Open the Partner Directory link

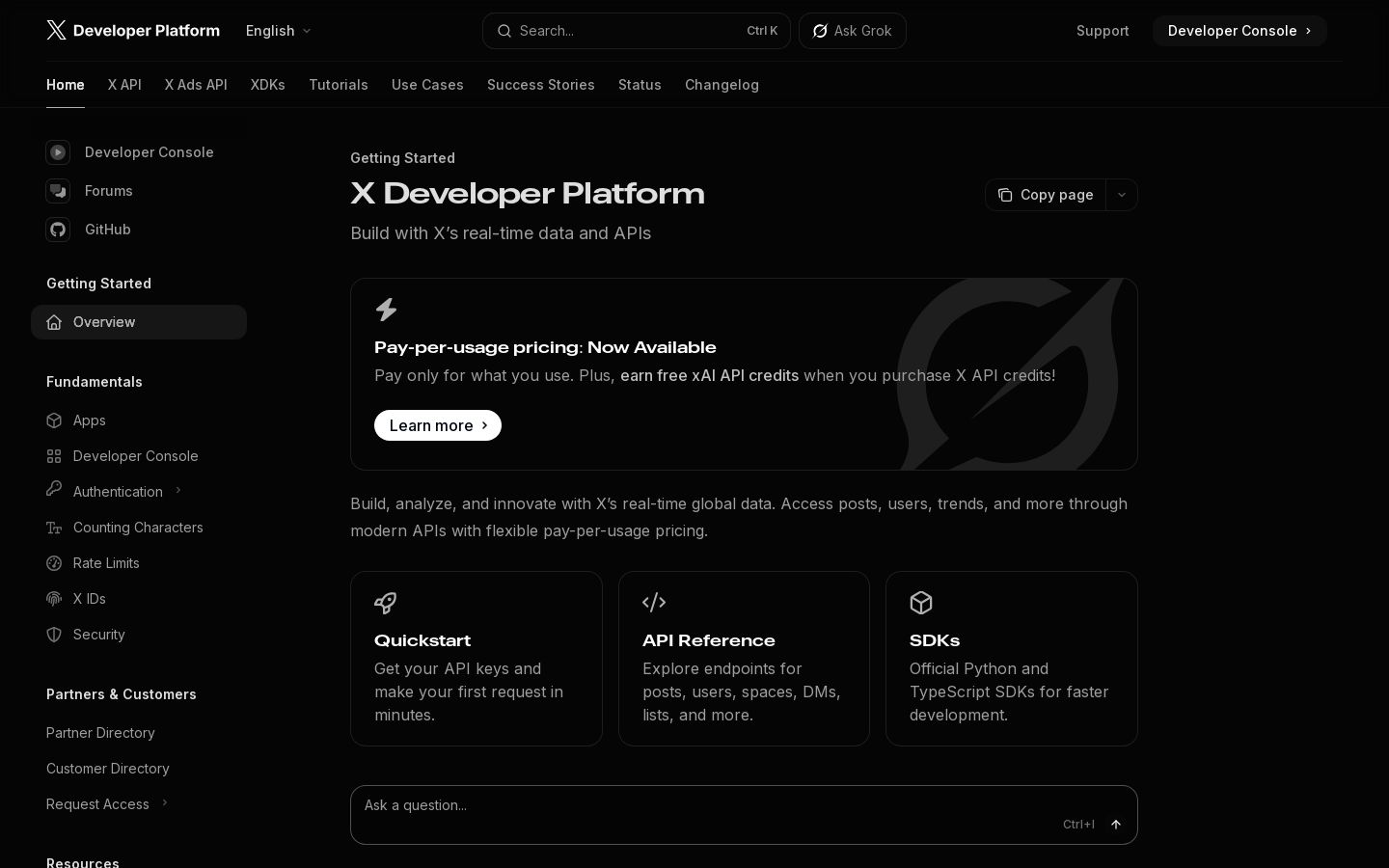100,733
